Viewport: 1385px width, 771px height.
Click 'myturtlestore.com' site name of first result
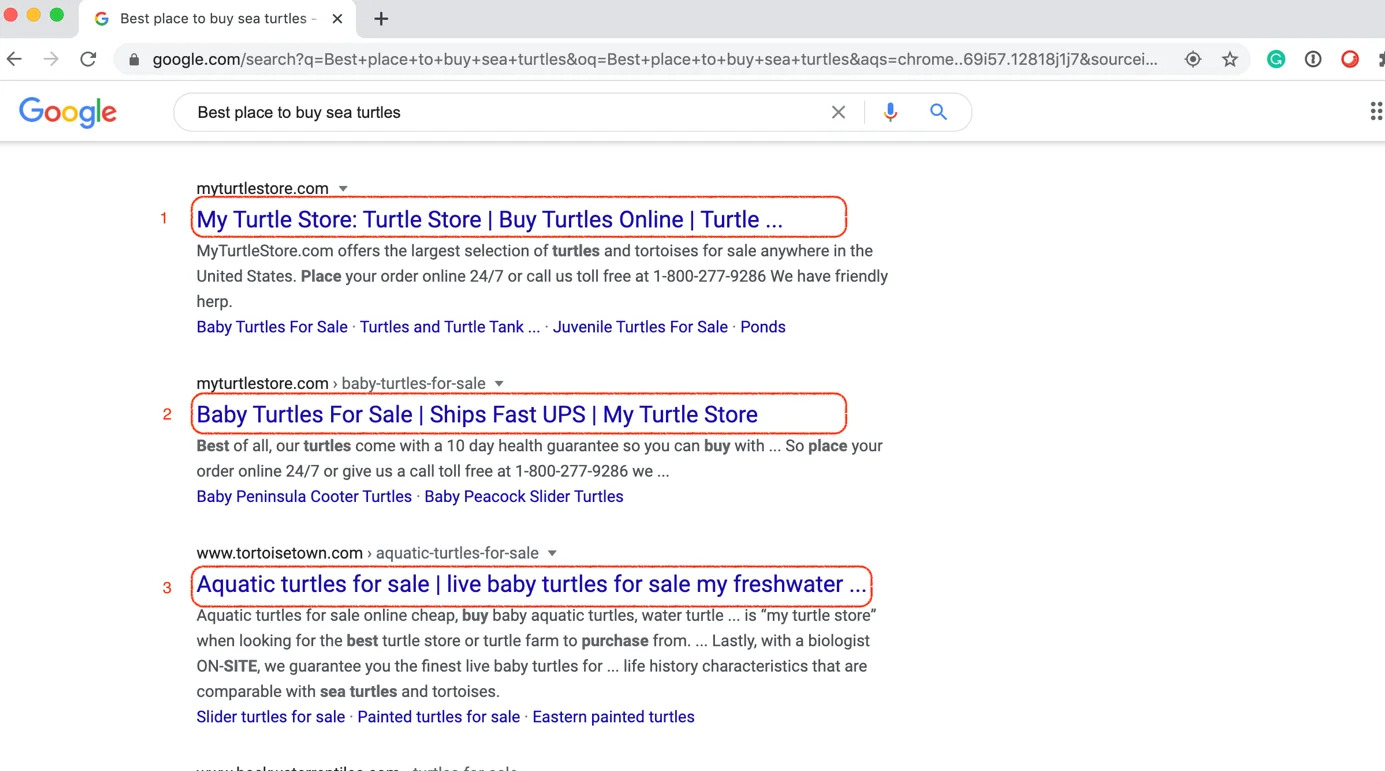coord(262,189)
